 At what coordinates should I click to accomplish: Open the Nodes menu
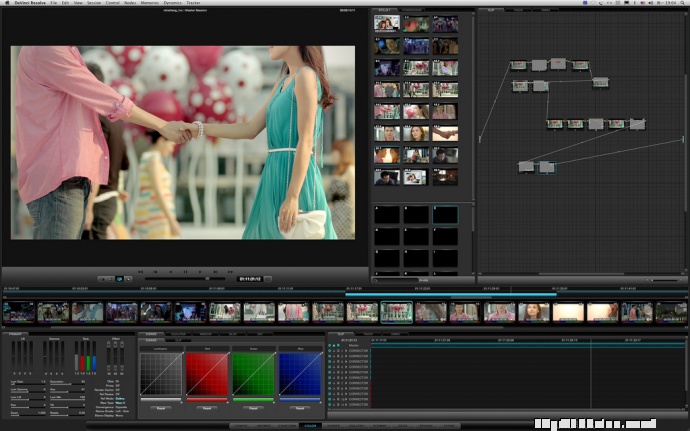pos(130,3)
